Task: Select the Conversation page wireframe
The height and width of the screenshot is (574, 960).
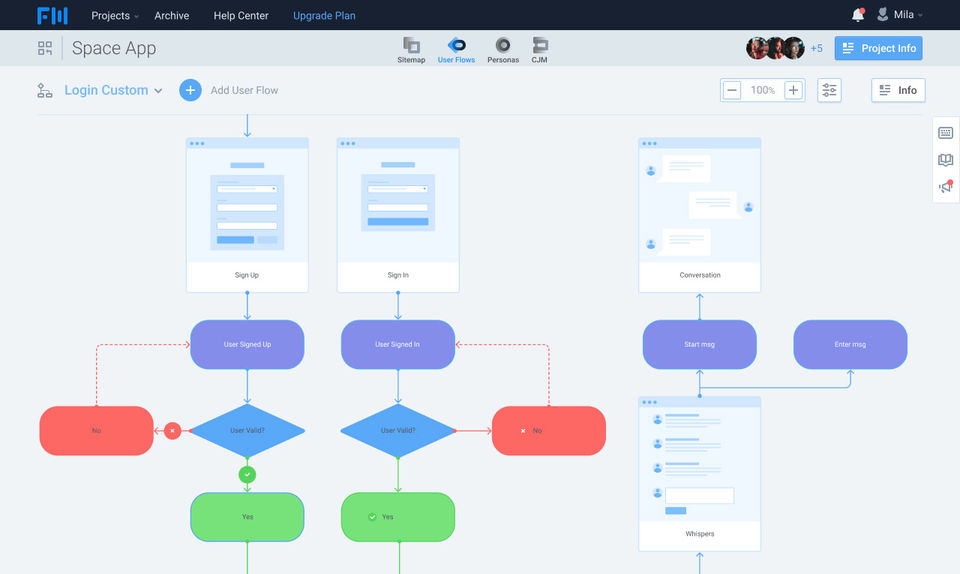Action: click(x=699, y=215)
